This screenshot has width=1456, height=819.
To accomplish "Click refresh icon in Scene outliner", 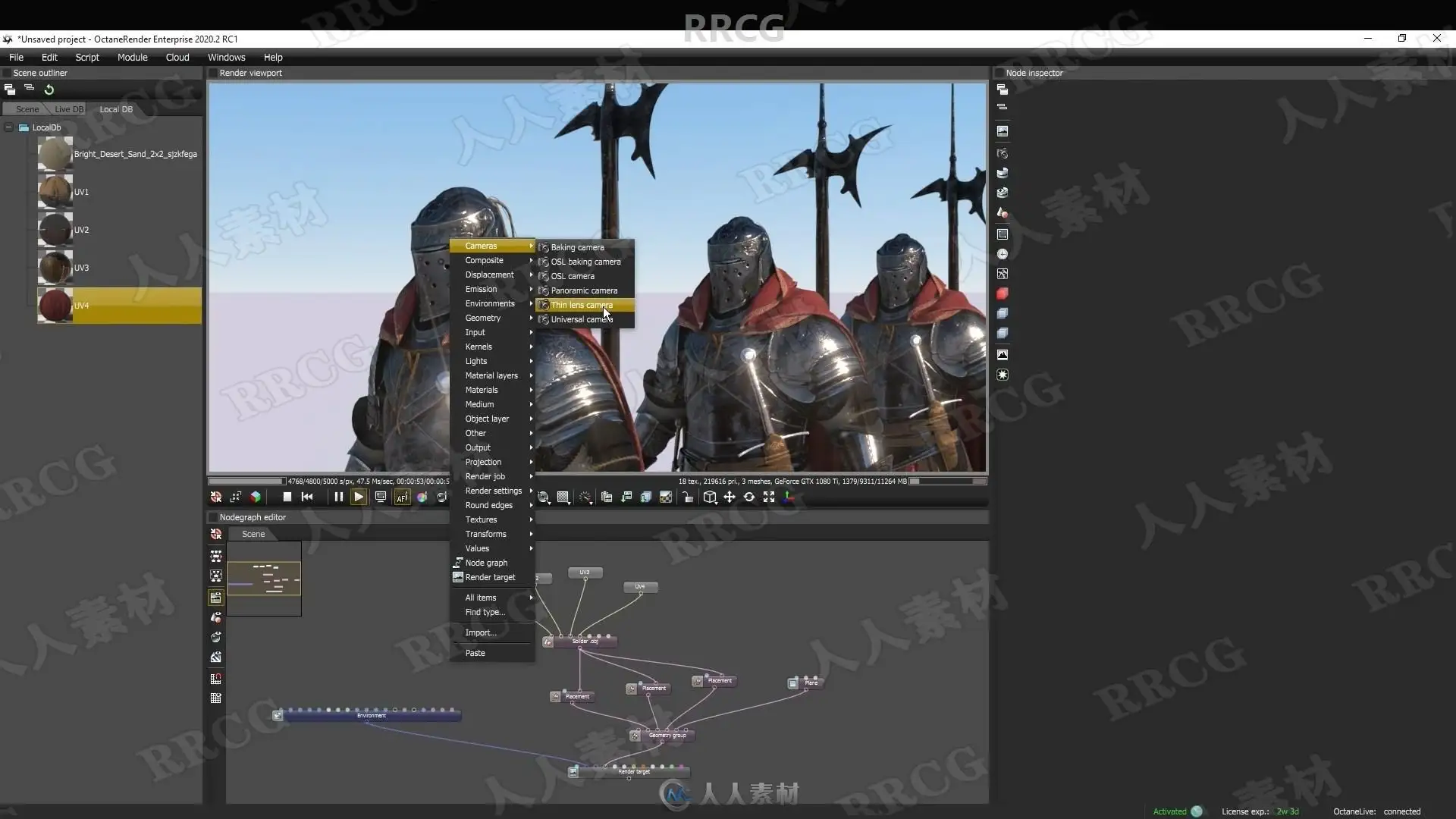I will point(49,89).
